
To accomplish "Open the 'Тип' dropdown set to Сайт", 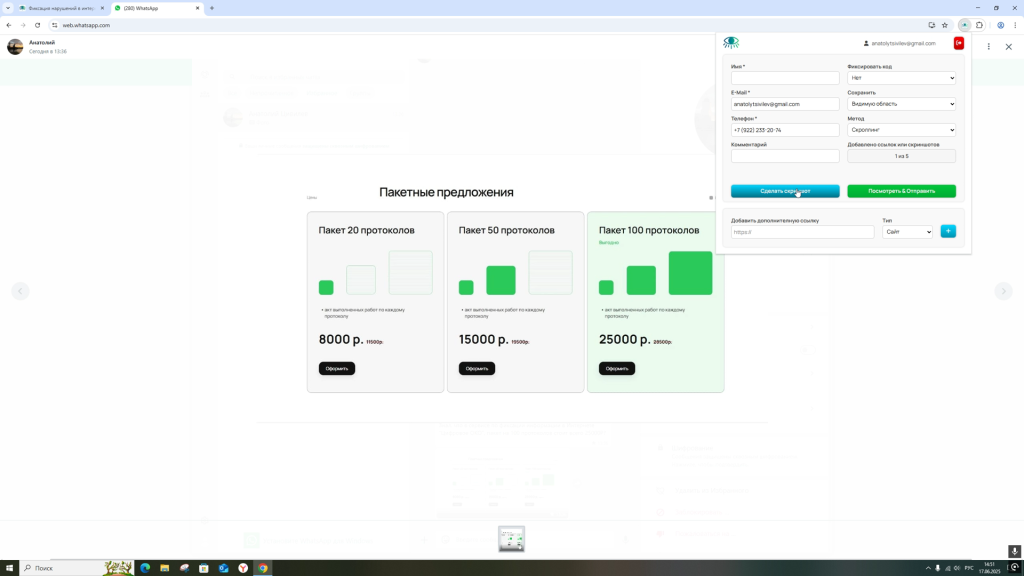I will [x=907, y=232].
